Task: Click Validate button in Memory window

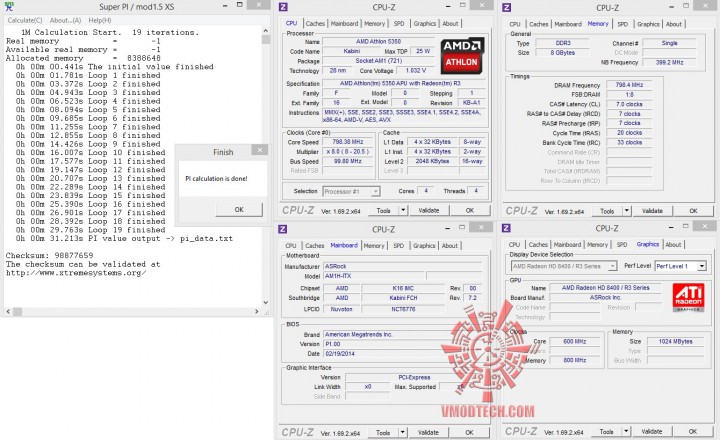Action: click(652, 211)
